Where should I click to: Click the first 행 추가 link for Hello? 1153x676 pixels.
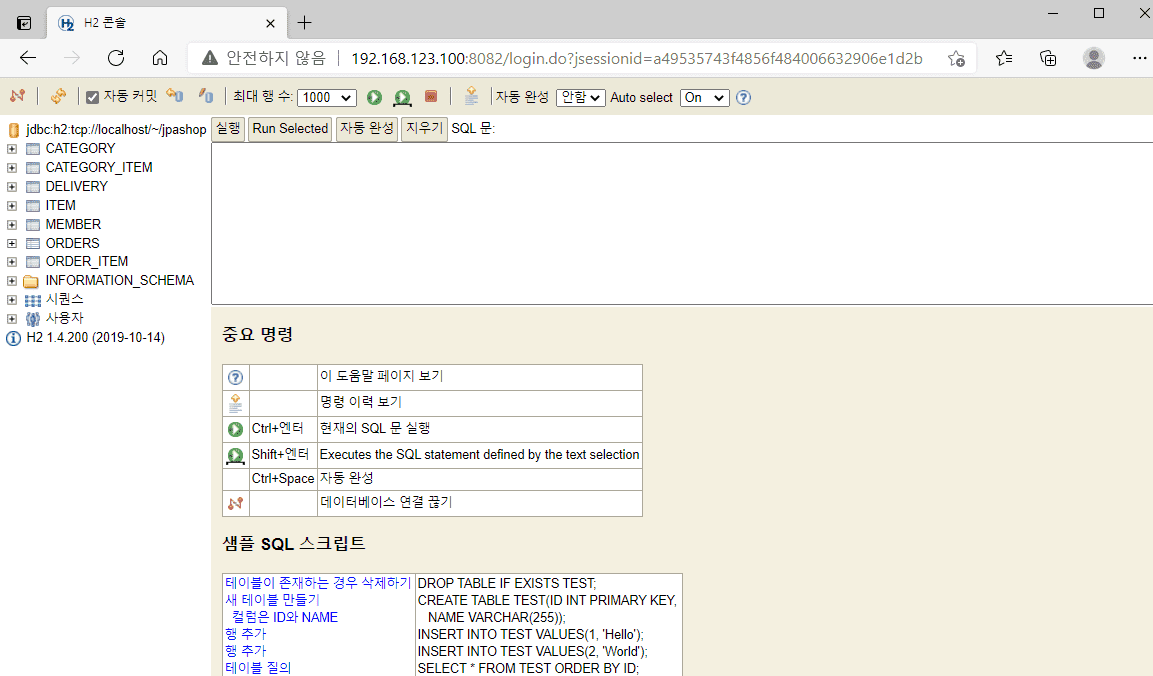pos(246,634)
